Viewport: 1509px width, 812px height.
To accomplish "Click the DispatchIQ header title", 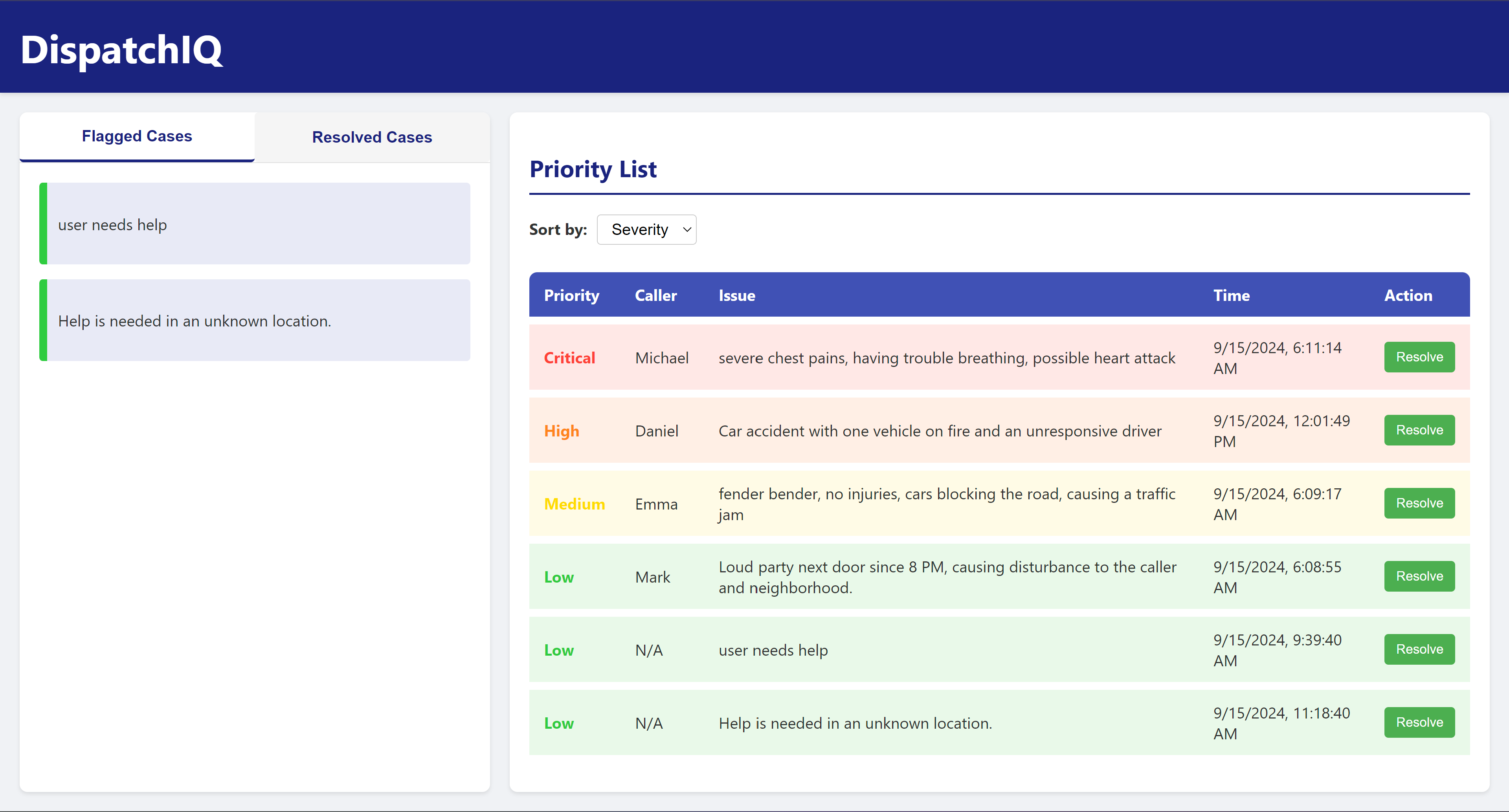I will click(x=121, y=50).
